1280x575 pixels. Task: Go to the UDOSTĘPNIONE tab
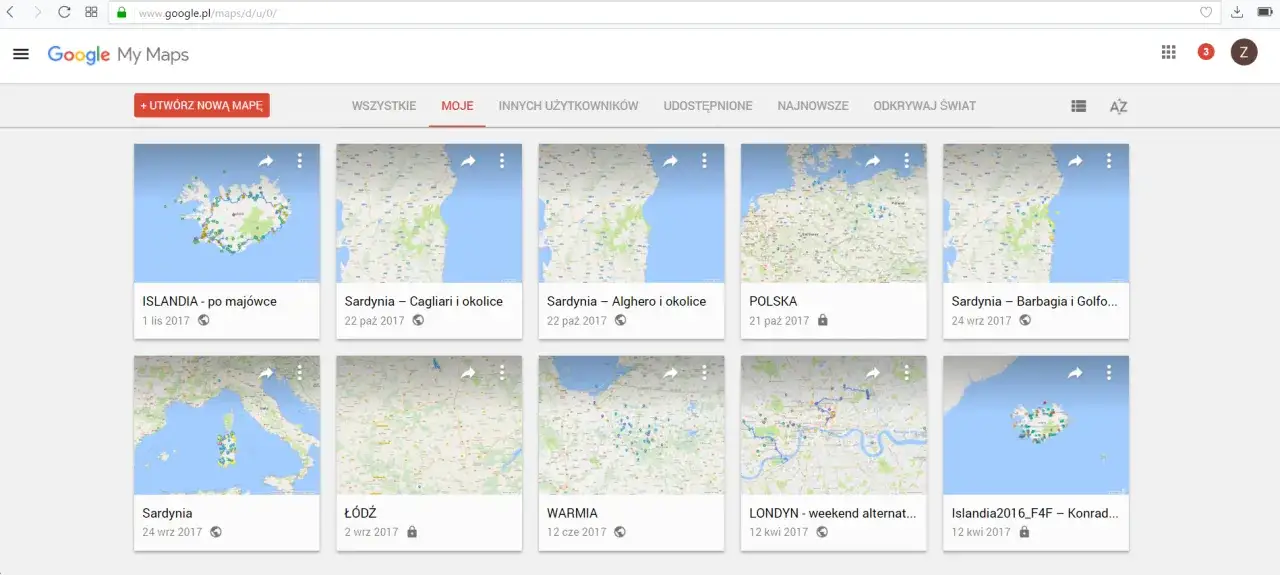[x=708, y=106]
